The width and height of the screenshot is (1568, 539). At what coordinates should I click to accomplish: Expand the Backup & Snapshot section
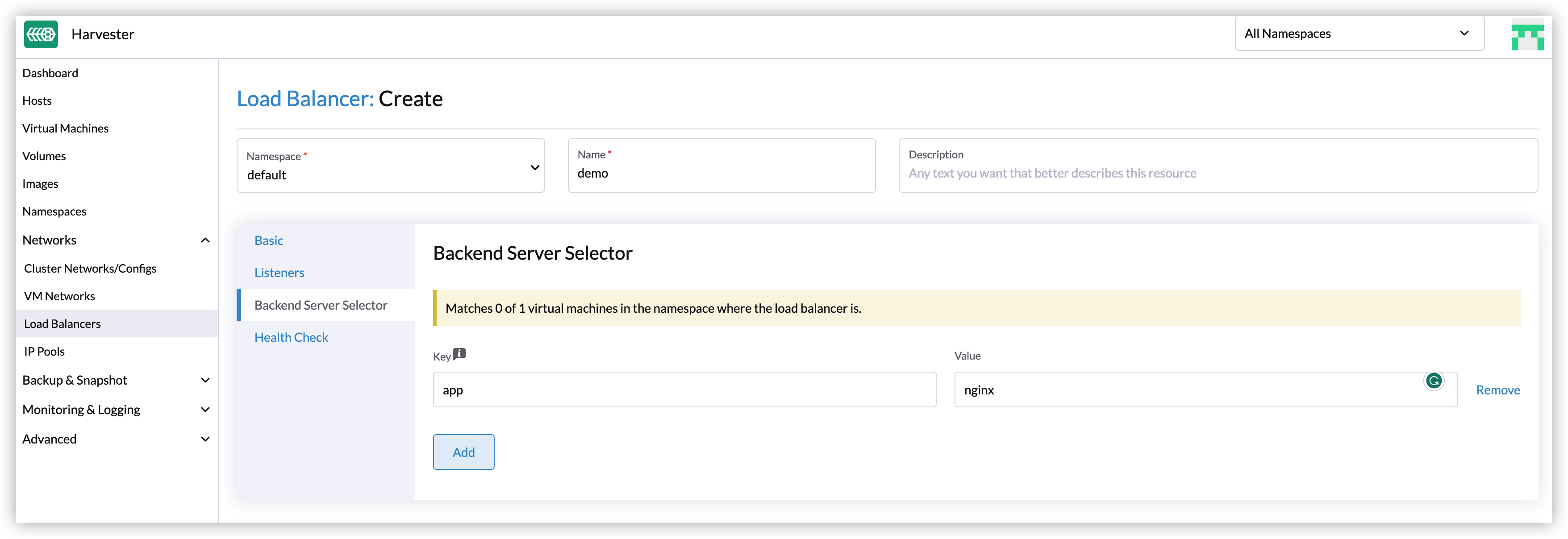[x=205, y=380]
